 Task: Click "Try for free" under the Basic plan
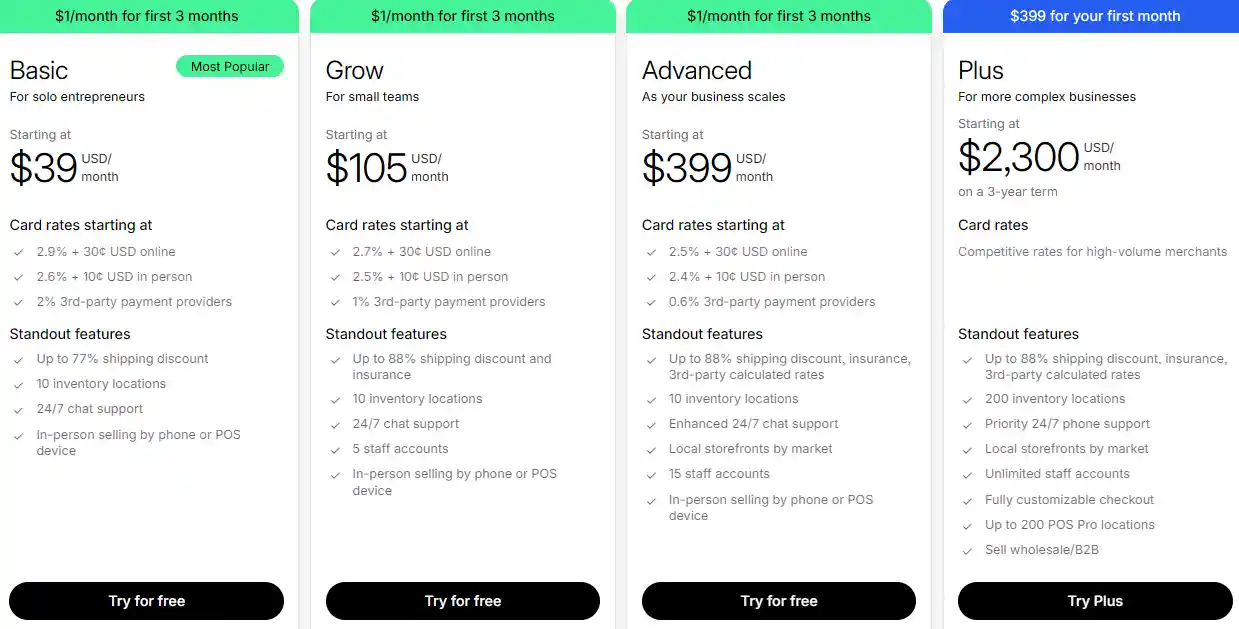146,601
